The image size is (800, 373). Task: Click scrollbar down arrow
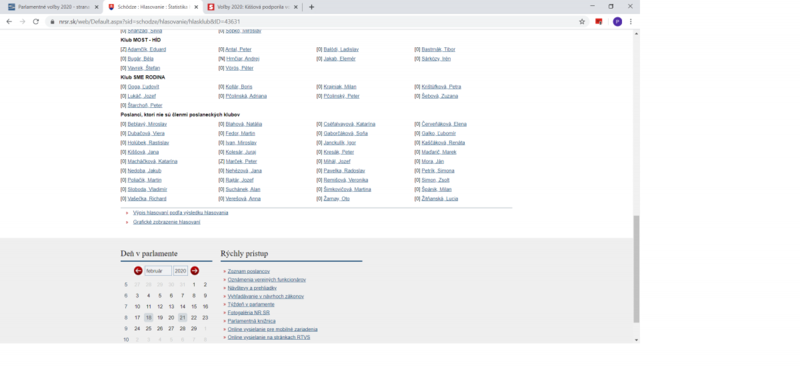(636, 340)
